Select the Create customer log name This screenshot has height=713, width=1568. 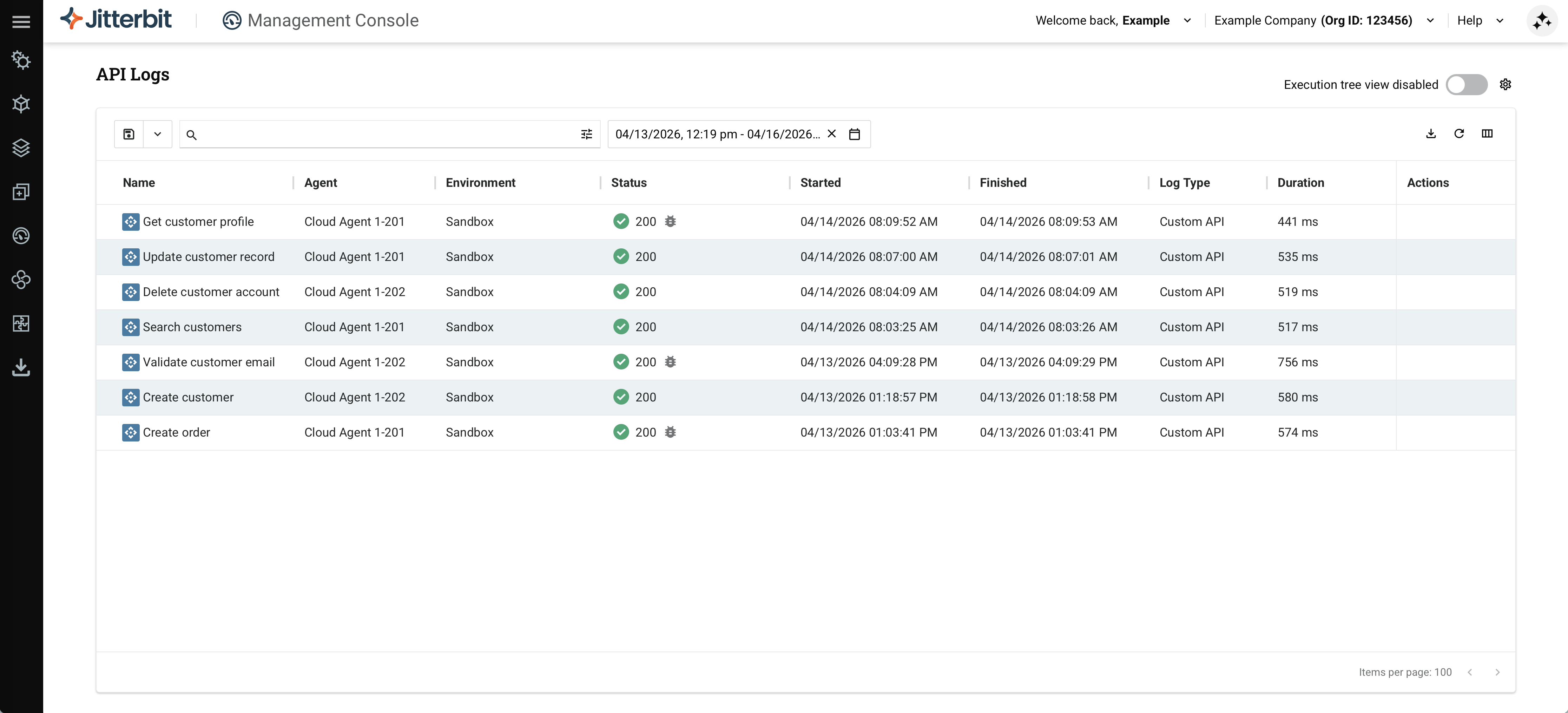(188, 397)
